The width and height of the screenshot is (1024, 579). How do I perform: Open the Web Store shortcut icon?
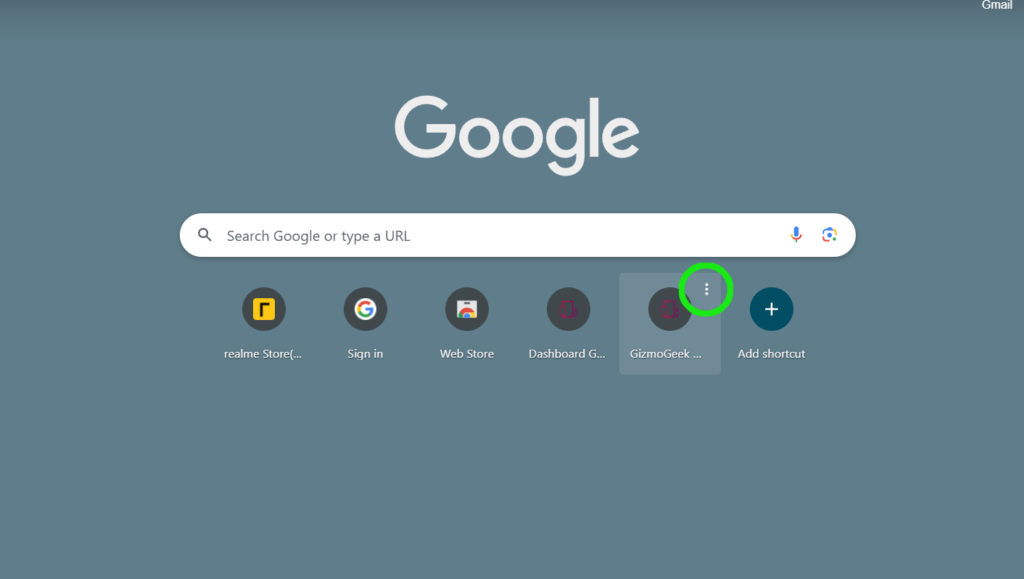tap(467, 309)
